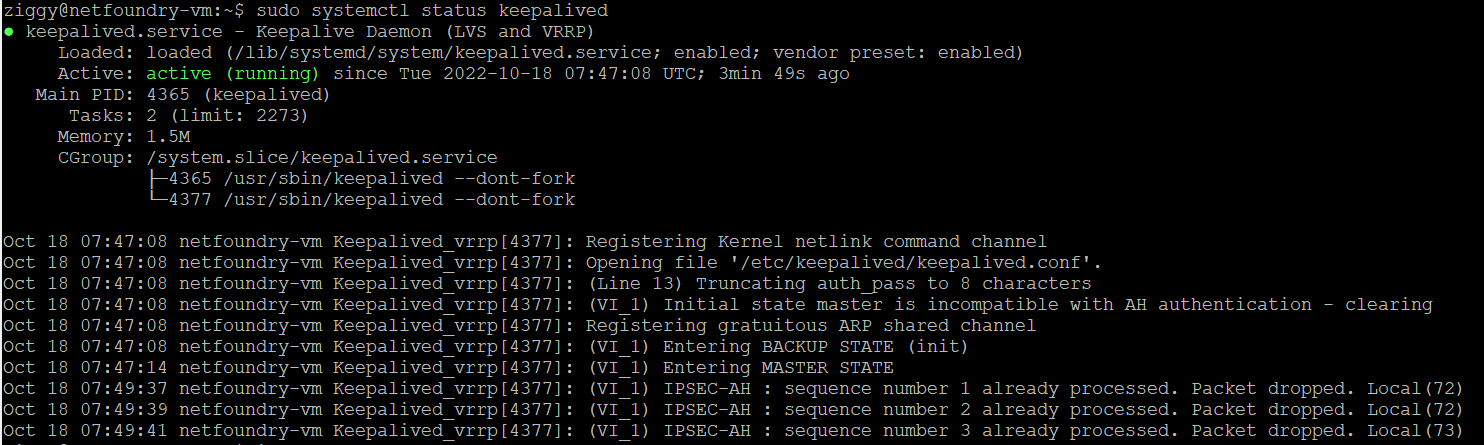The image size is (1484, 445).
Task: Click the CGroup /system.slice/keepalived.service path
Action: (322, 158)
